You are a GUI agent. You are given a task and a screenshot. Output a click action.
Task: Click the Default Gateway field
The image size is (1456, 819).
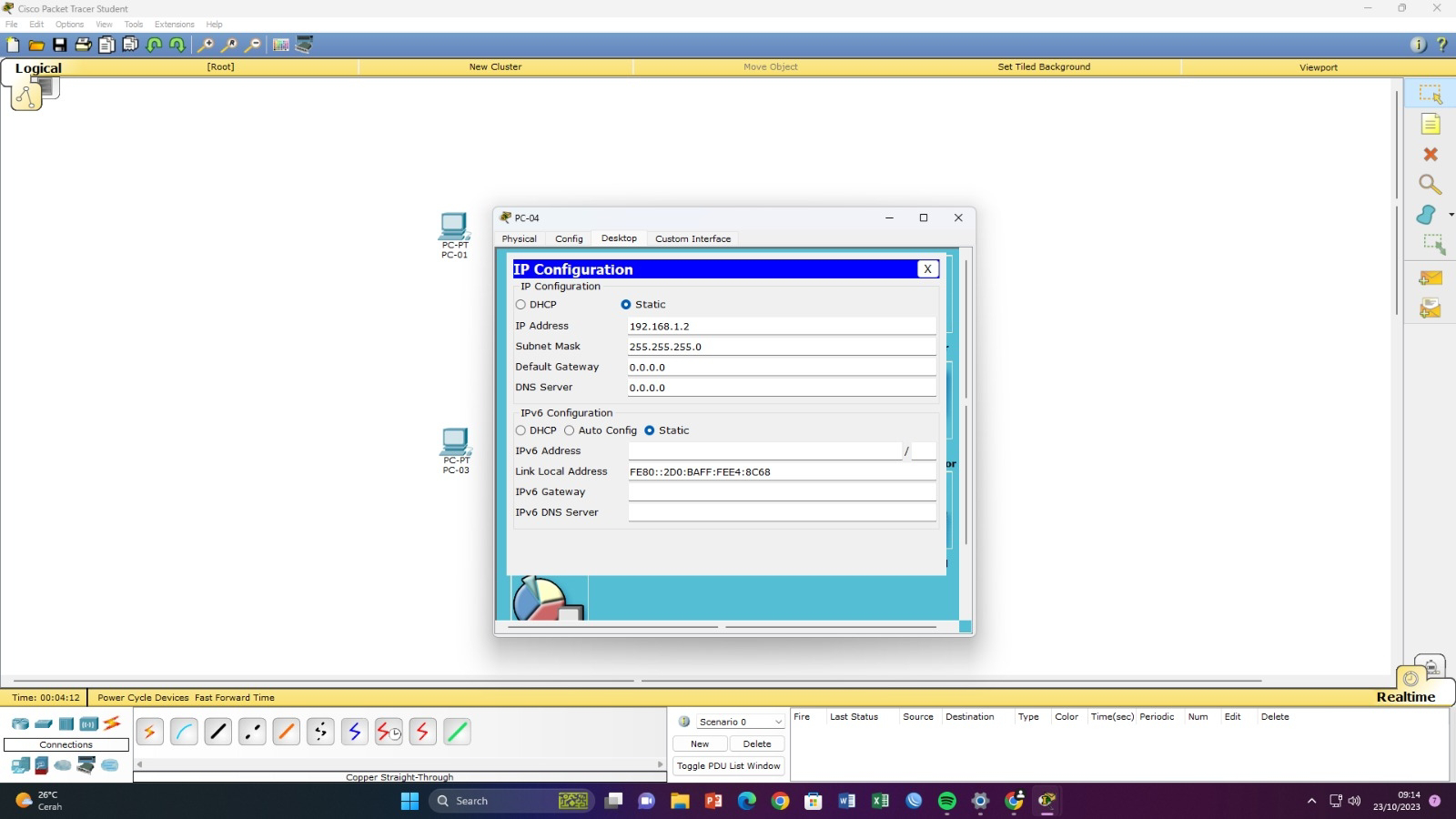click(x=782, y=368)
